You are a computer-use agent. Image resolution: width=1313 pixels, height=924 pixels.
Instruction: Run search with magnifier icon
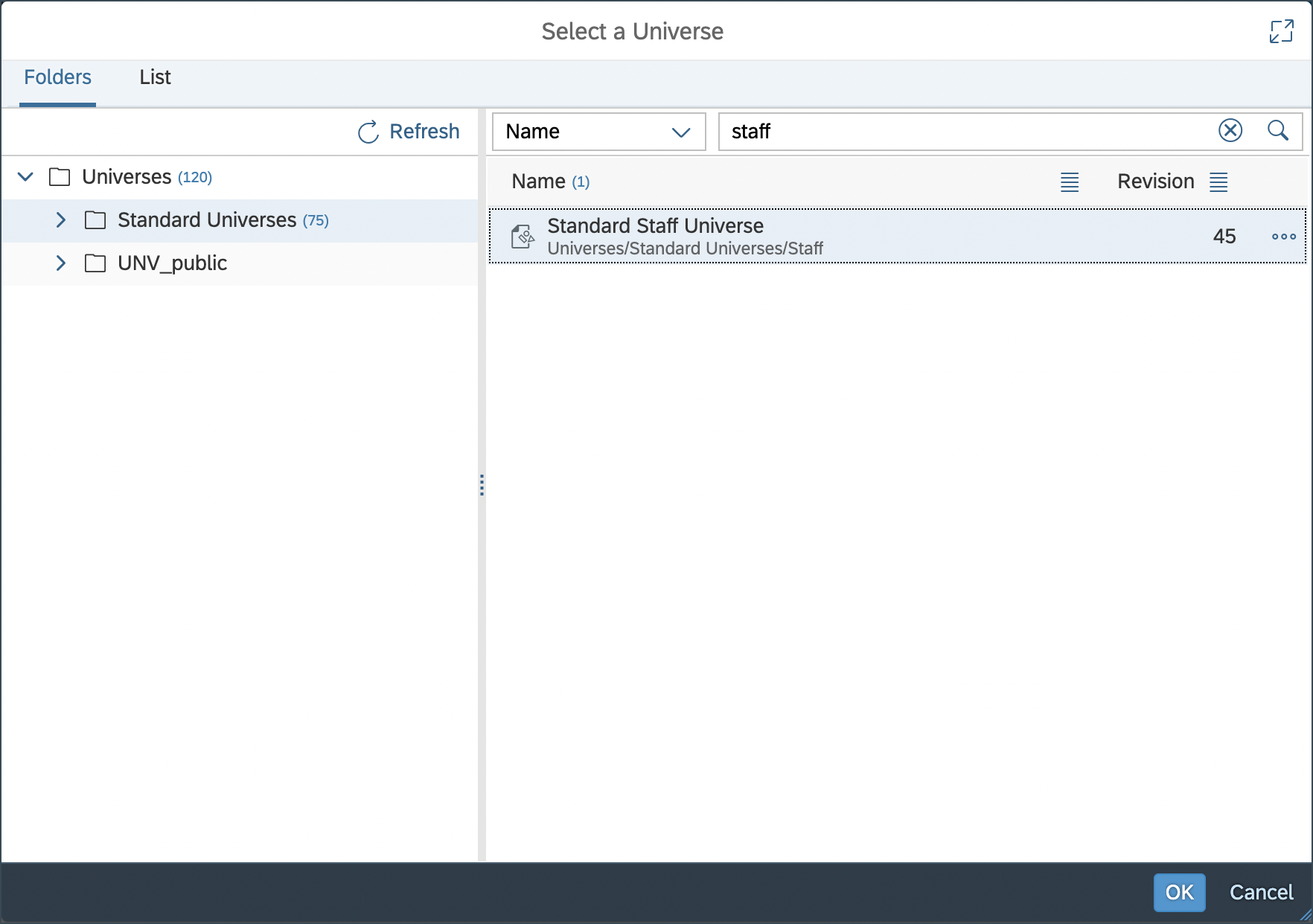point(1278,130)
